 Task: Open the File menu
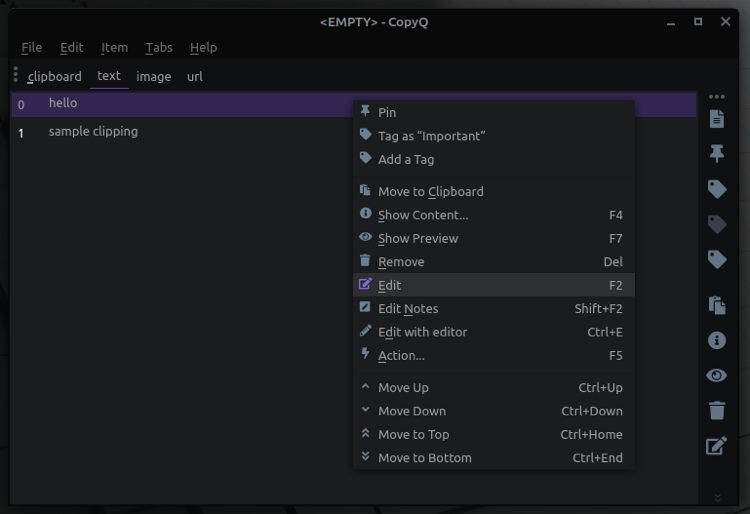(32, 47)
